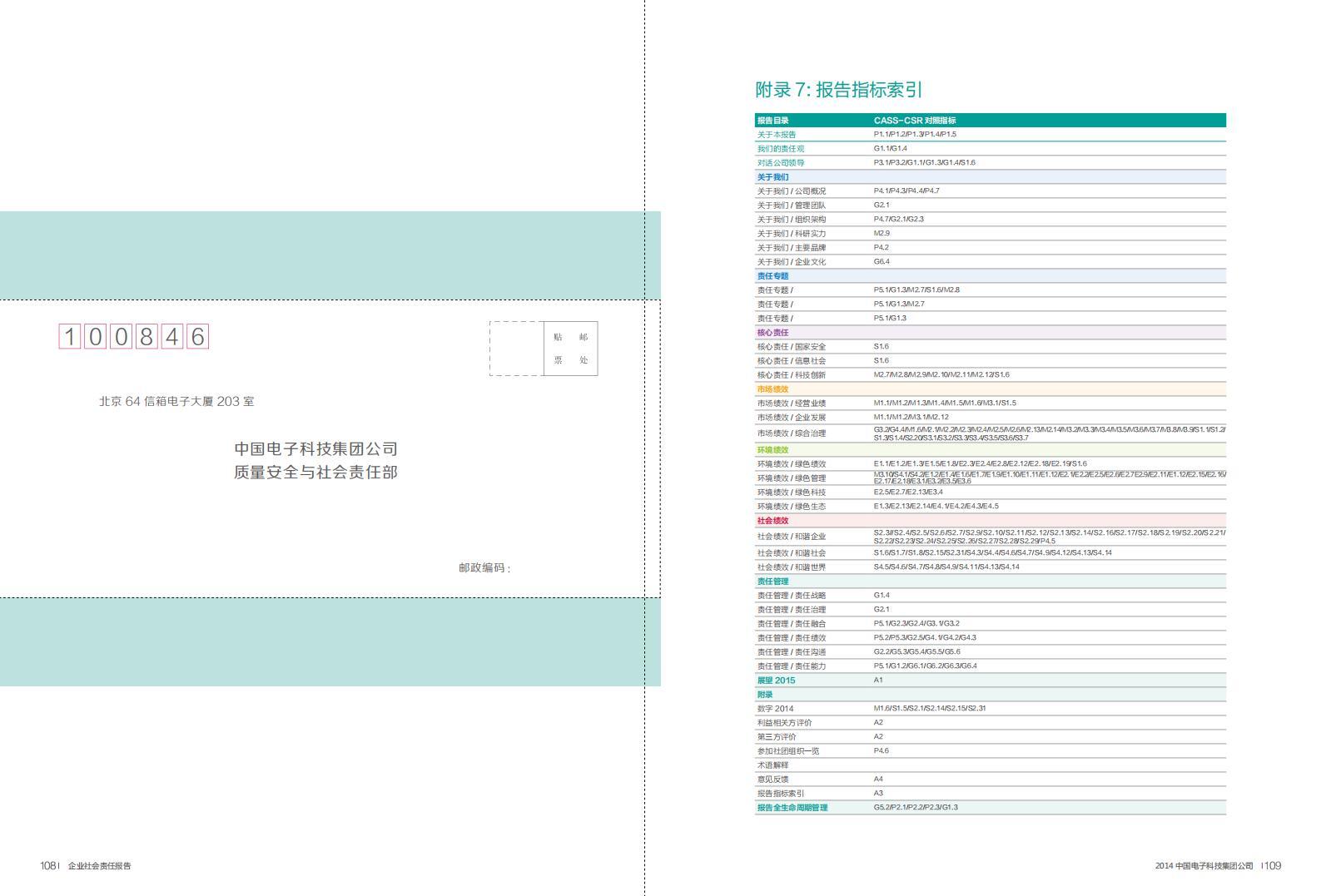Click the "邮政编码 :" label

[x=484, y=568]
